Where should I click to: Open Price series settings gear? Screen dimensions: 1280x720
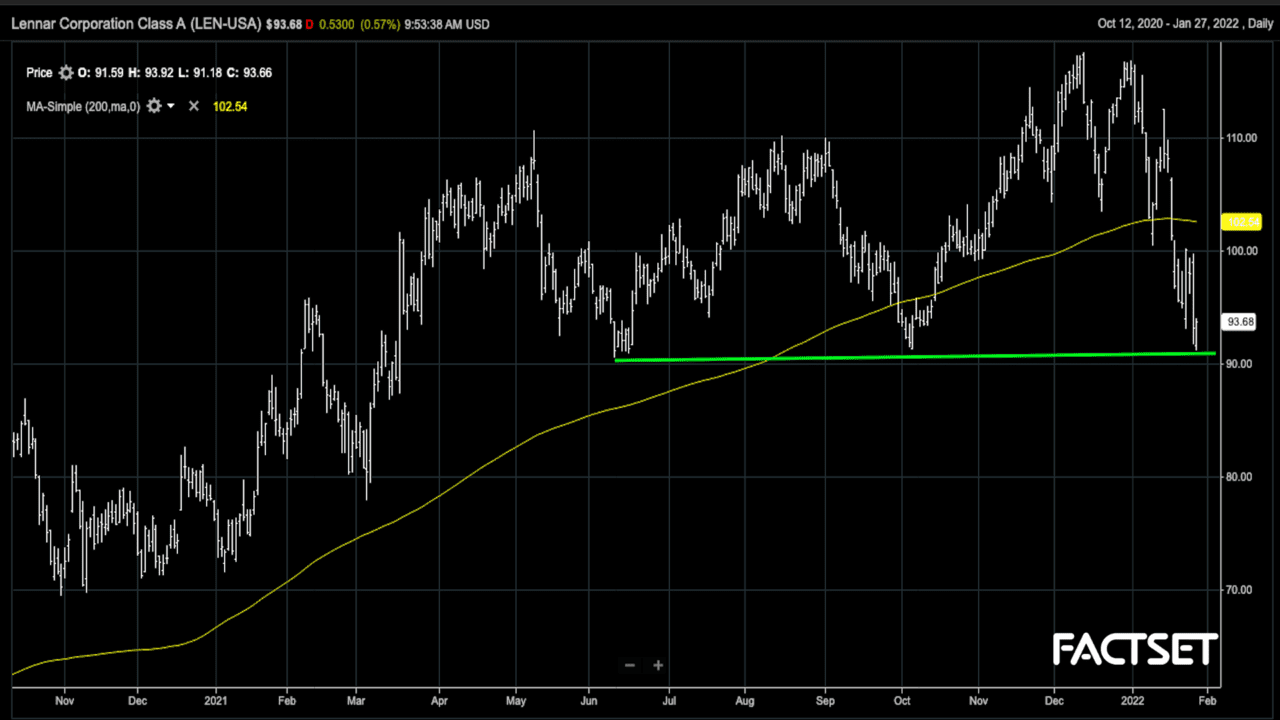tap(66, 73)
